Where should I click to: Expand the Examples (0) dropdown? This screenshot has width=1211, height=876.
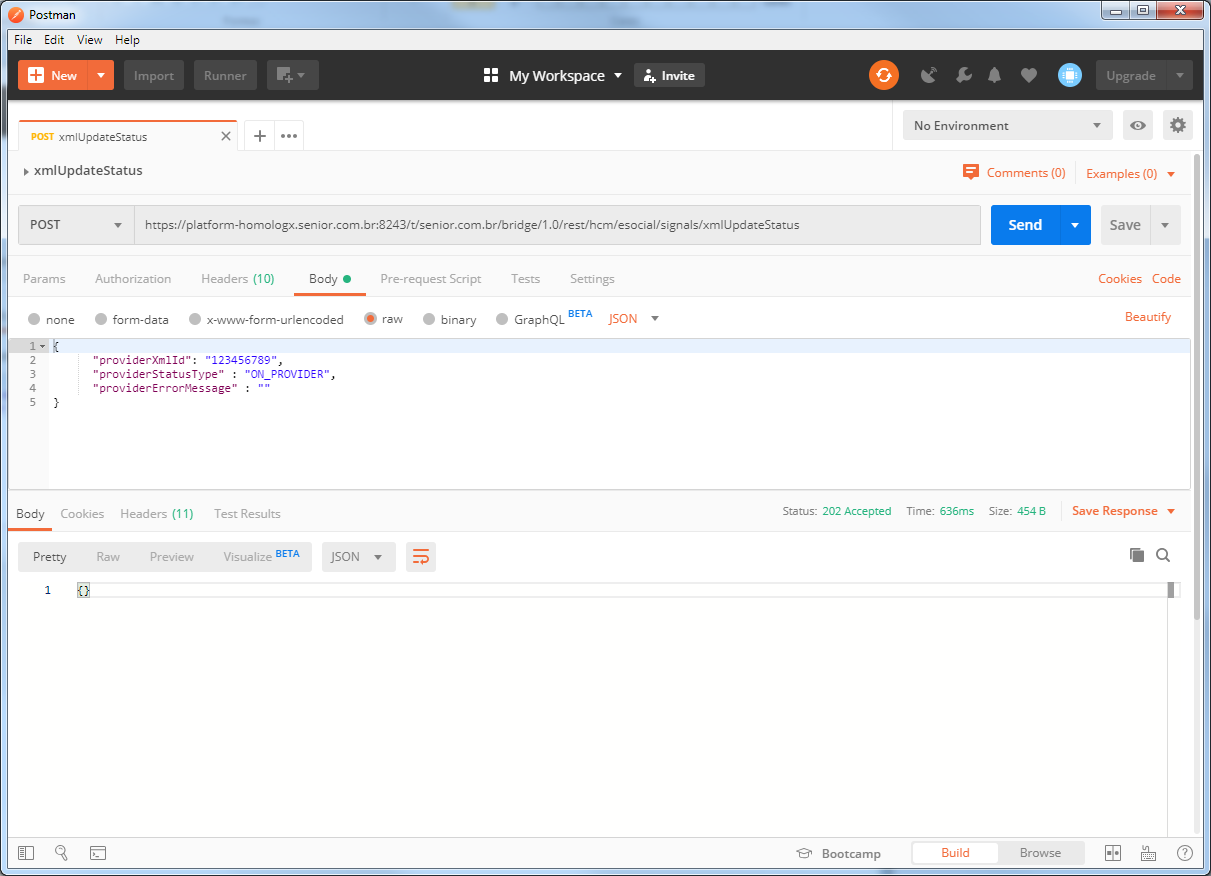click(1131, 173)
